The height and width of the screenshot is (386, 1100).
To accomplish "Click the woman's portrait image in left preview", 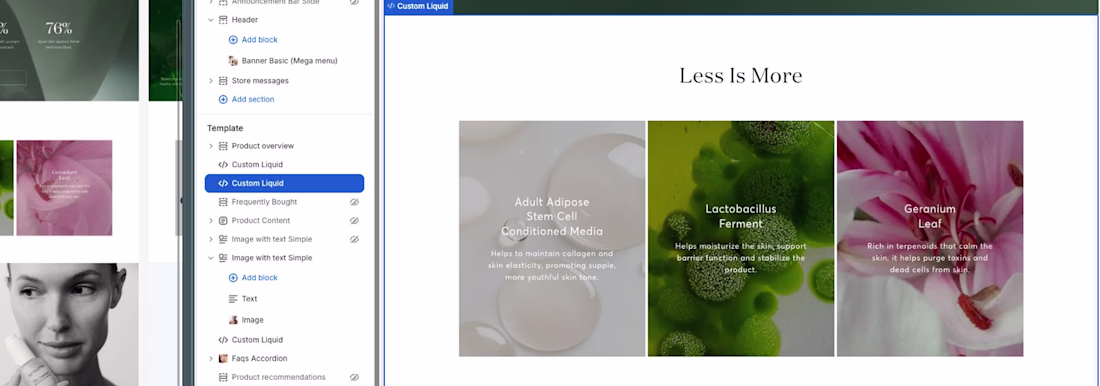I will [x=69, y=324].
